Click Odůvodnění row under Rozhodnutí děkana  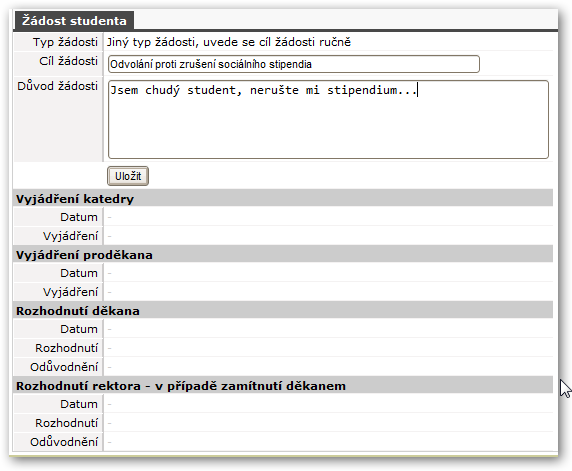click(x=283, y=367)
